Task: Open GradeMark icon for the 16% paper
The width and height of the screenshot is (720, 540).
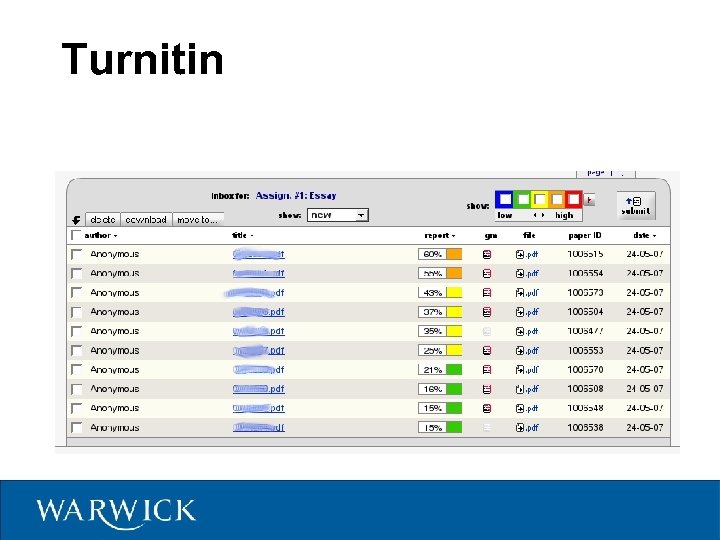Action: 487,389
